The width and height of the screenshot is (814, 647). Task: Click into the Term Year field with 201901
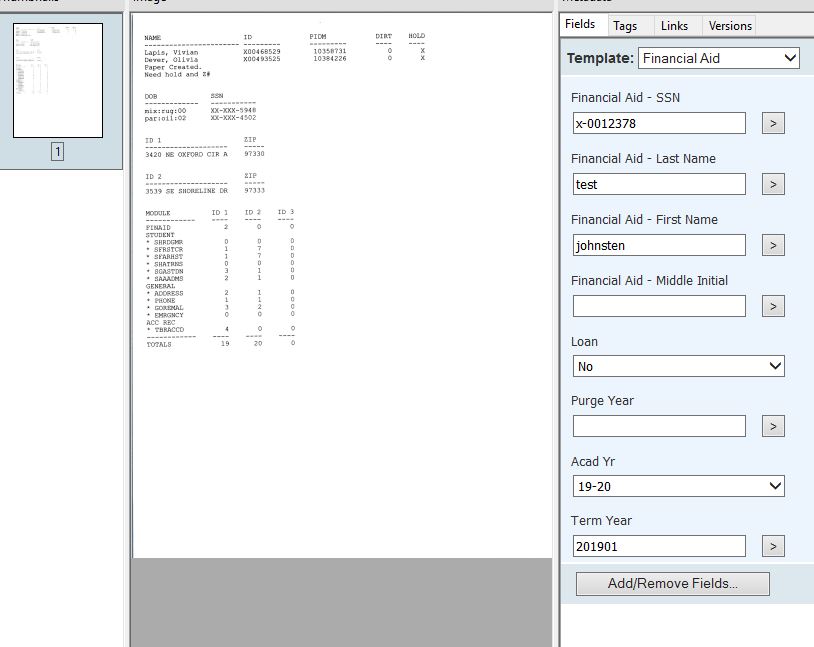tap(659, 546)
